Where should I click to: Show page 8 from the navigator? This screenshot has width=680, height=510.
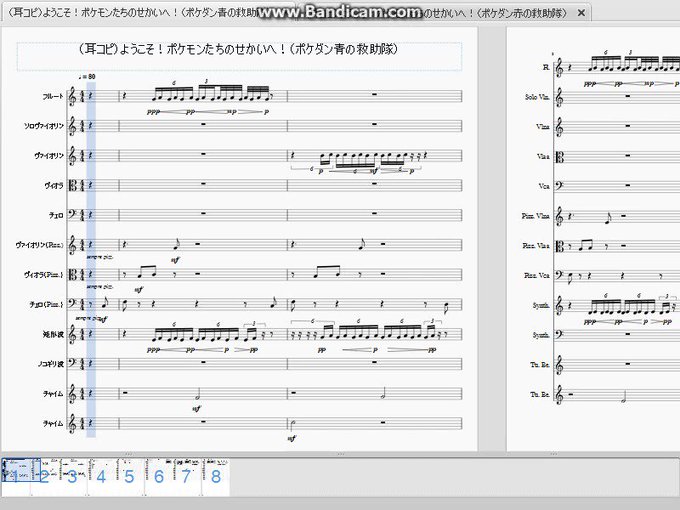pos(216,476)
